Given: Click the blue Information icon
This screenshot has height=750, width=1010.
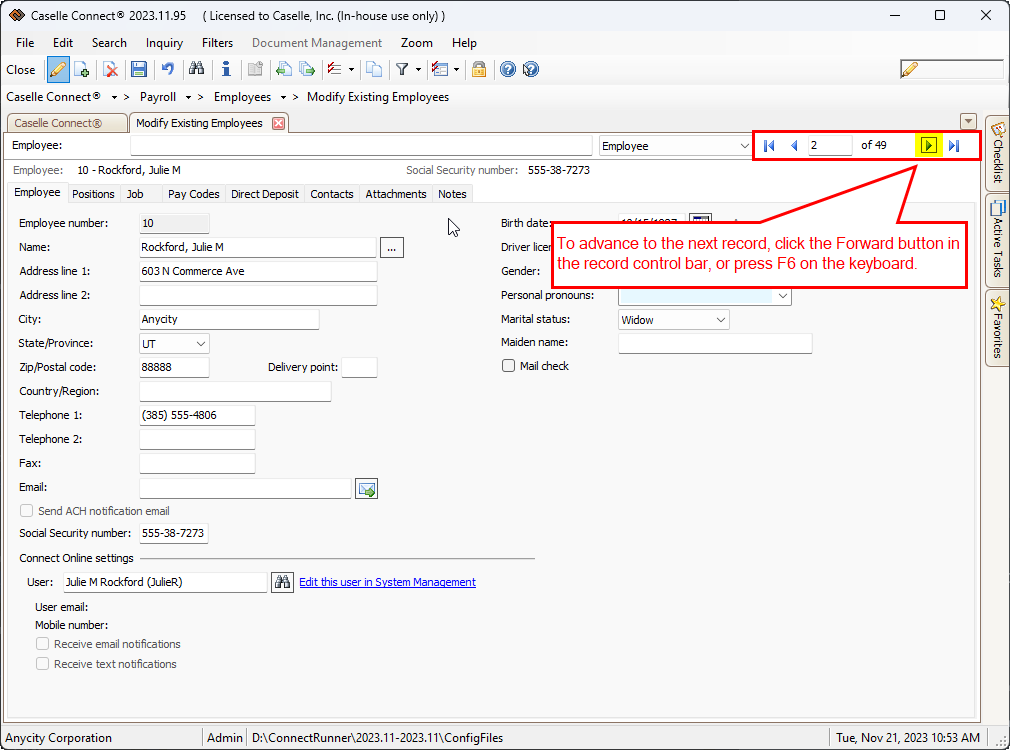Looking at the screenshot, I should pyautogui.click(x=226, y=70).
